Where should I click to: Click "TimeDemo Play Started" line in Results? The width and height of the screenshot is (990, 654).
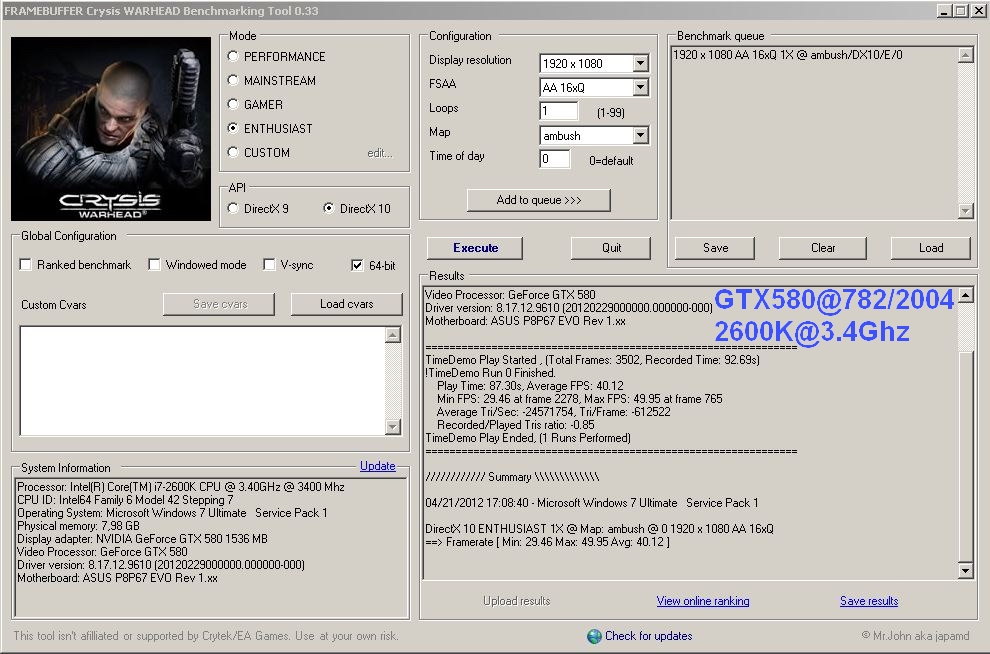pyautogui.click(x=592, y=360)
